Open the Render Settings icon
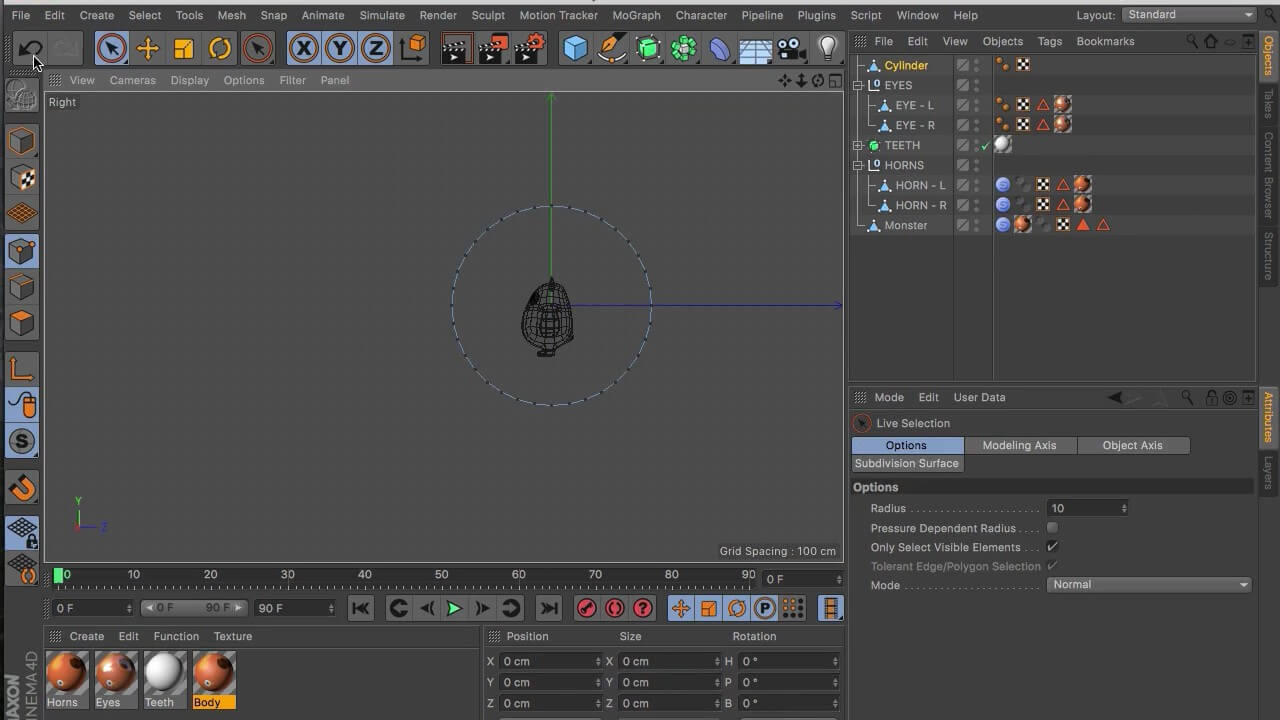 pyautogui.click(x=529, y=47)
